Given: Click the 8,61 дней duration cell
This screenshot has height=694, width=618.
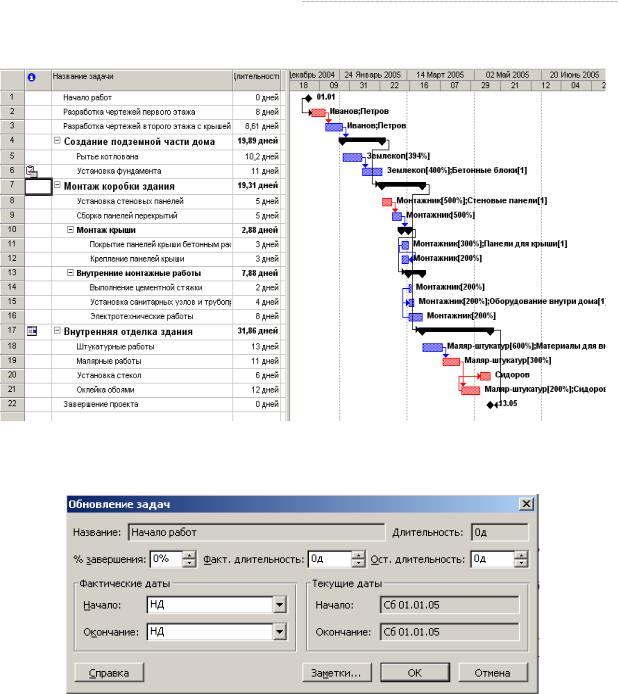Looking at the screenshot, I should tap(257, 126).
